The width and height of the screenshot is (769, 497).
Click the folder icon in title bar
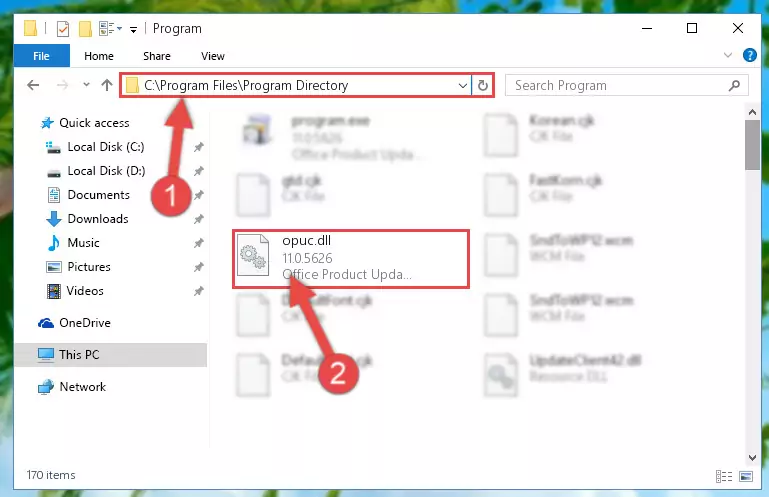pos(30,28)
